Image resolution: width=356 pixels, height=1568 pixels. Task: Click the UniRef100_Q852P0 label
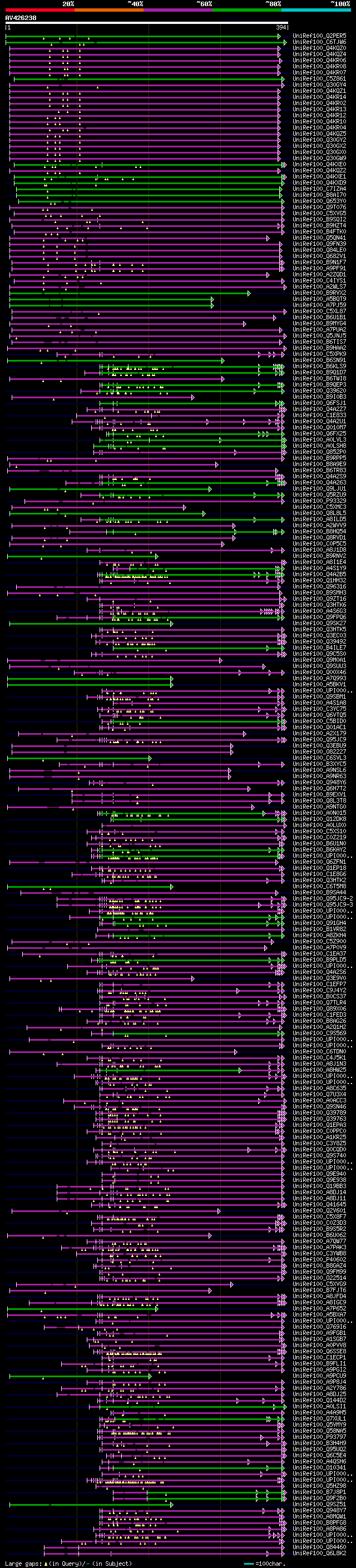[319, 452]
